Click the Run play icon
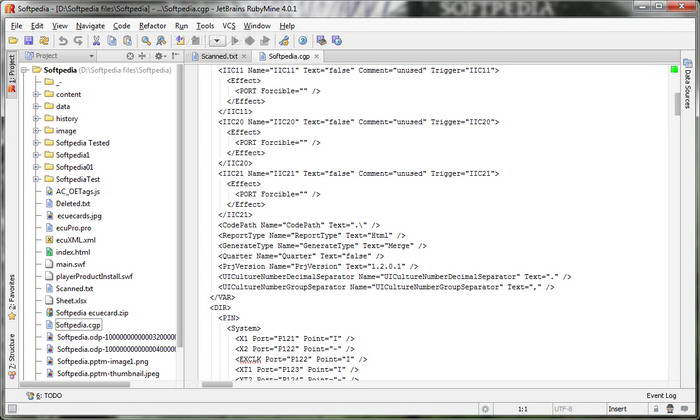Viewport: 700px width, 420px height. [235, 41]
